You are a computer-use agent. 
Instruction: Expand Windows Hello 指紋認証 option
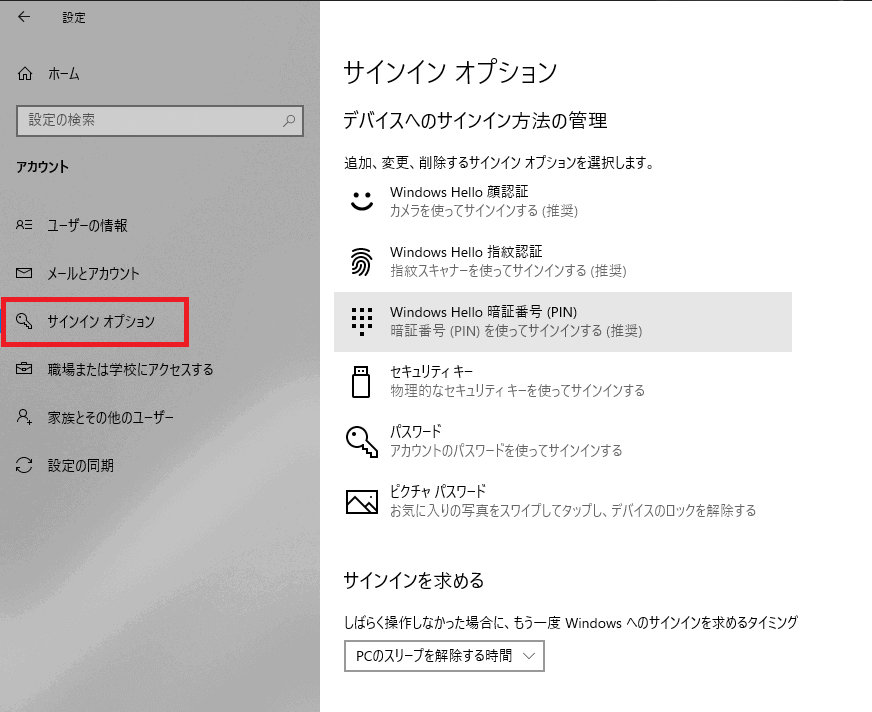click(x=563, y=261)
